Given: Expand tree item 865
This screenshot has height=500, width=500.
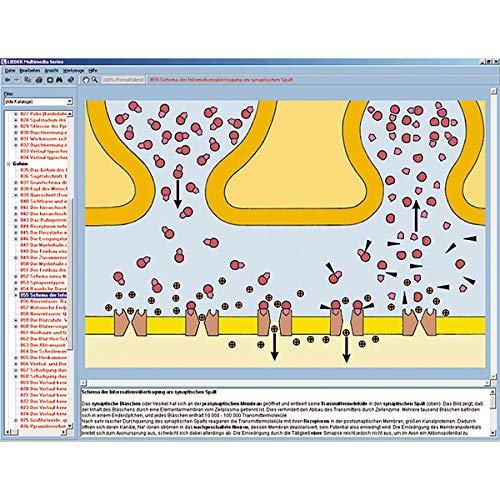Looking at the screenshot, I should tap(16, 358).
